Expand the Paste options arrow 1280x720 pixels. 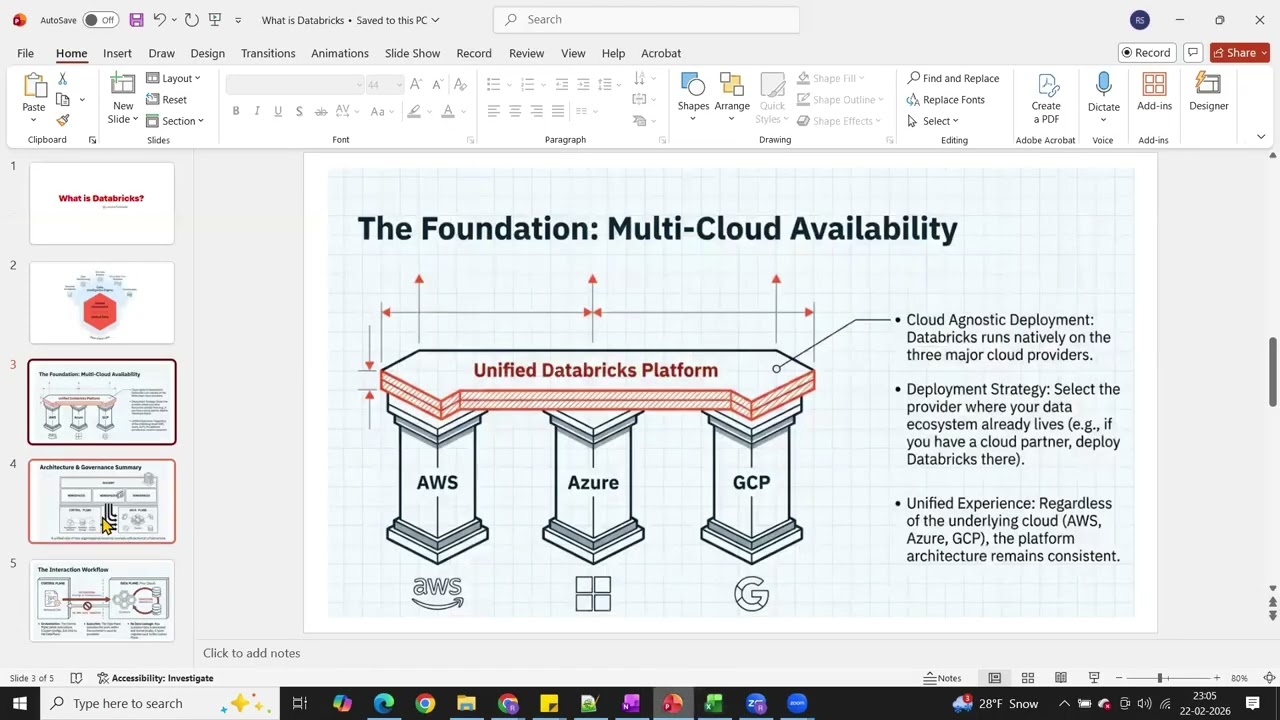(34, 121)
